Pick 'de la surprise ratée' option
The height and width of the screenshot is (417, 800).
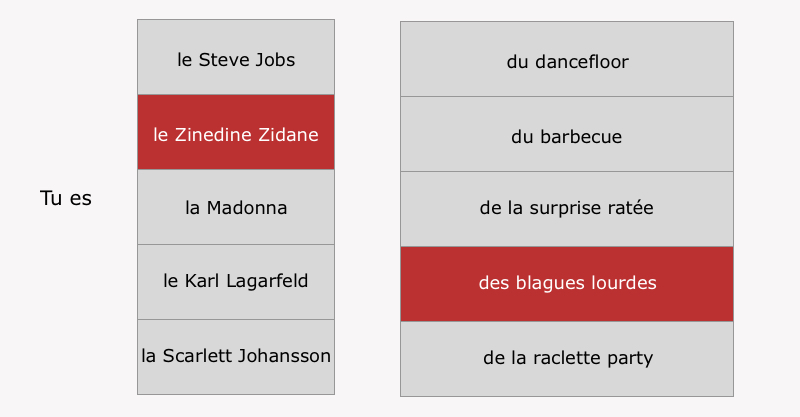click(x=567, y=209)
